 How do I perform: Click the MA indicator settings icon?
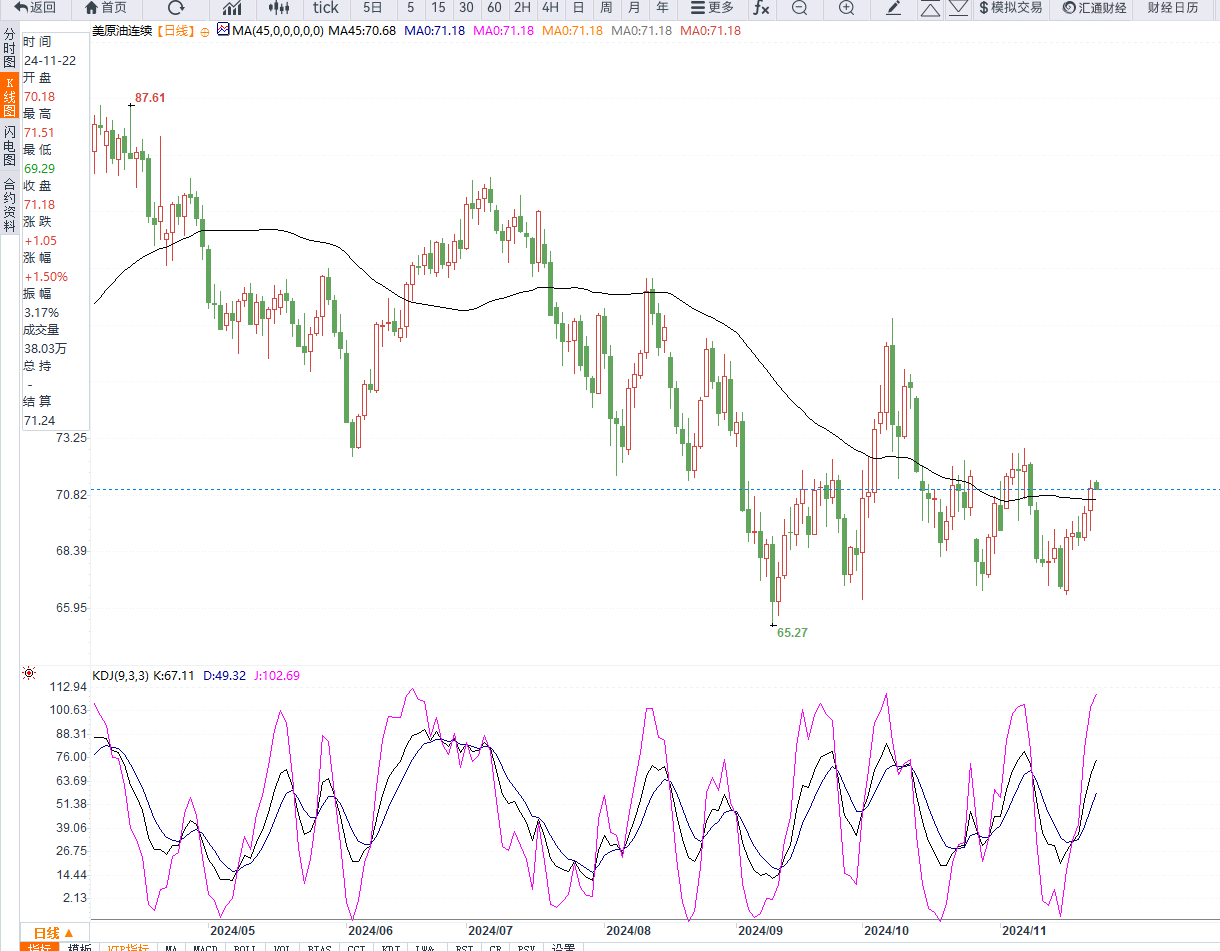pos(223,30)
